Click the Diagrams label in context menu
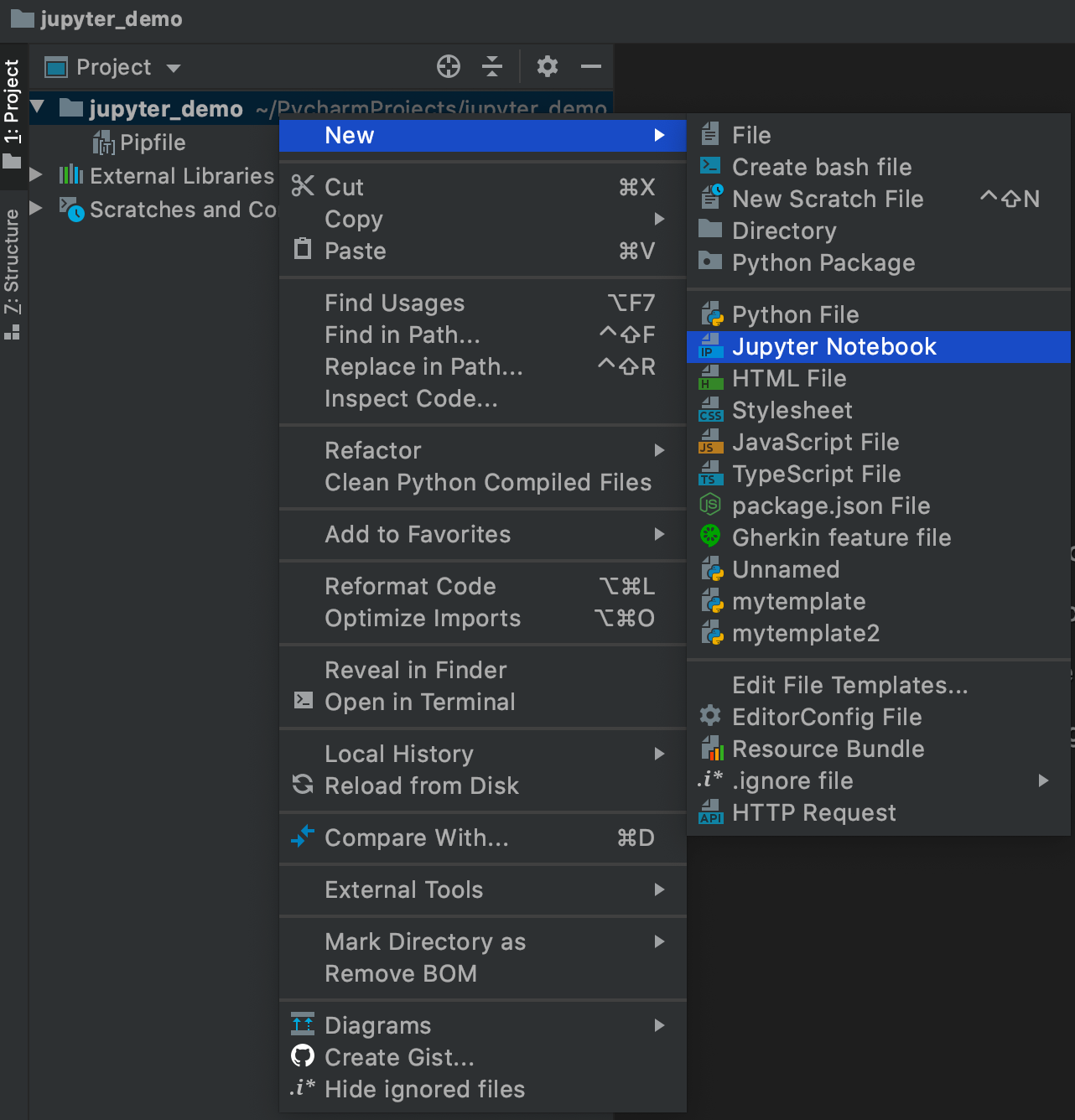The height and width of the screenshot is (1120, 1075). [x=378, y=1025]
